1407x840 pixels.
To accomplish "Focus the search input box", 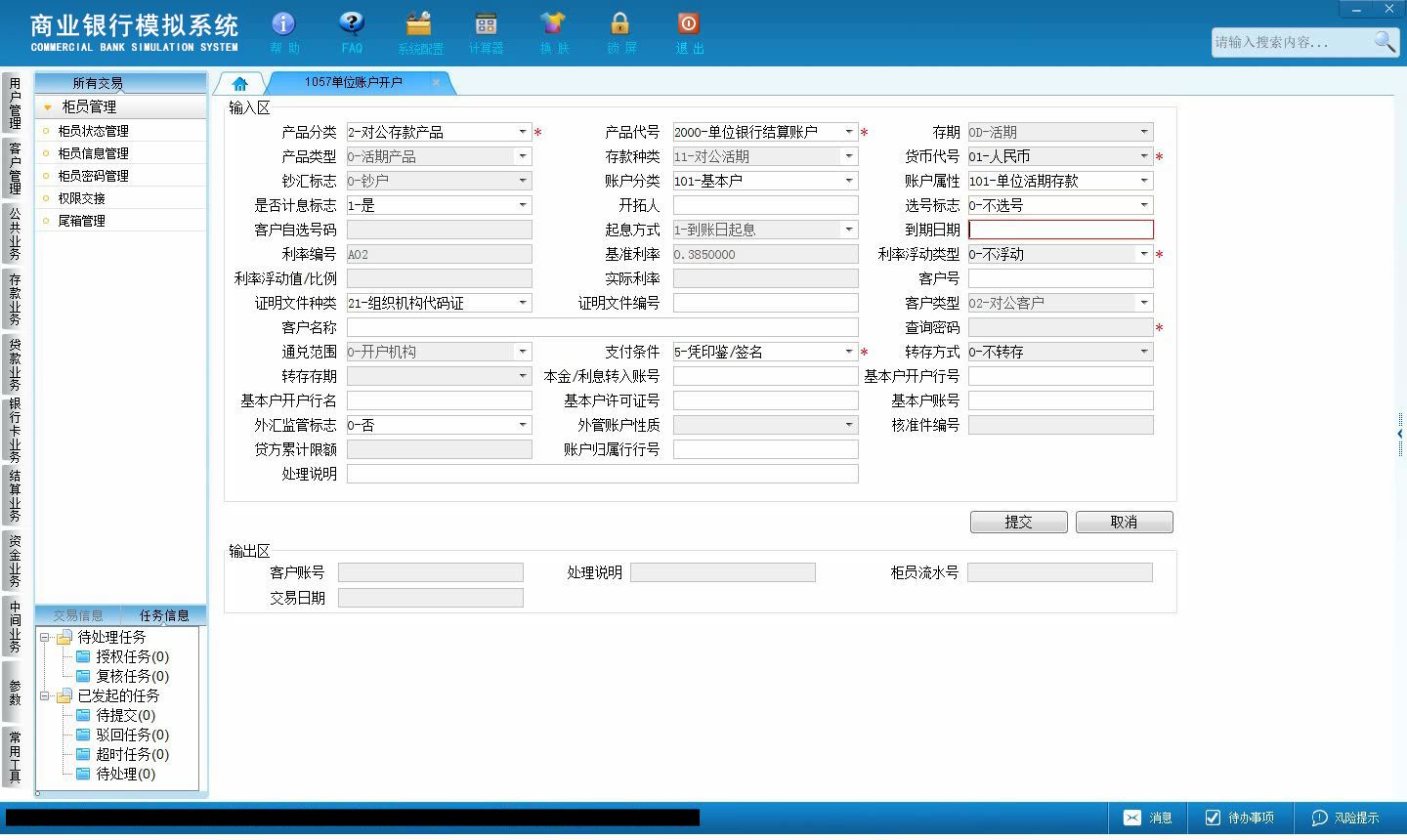I will point(1292,42).
